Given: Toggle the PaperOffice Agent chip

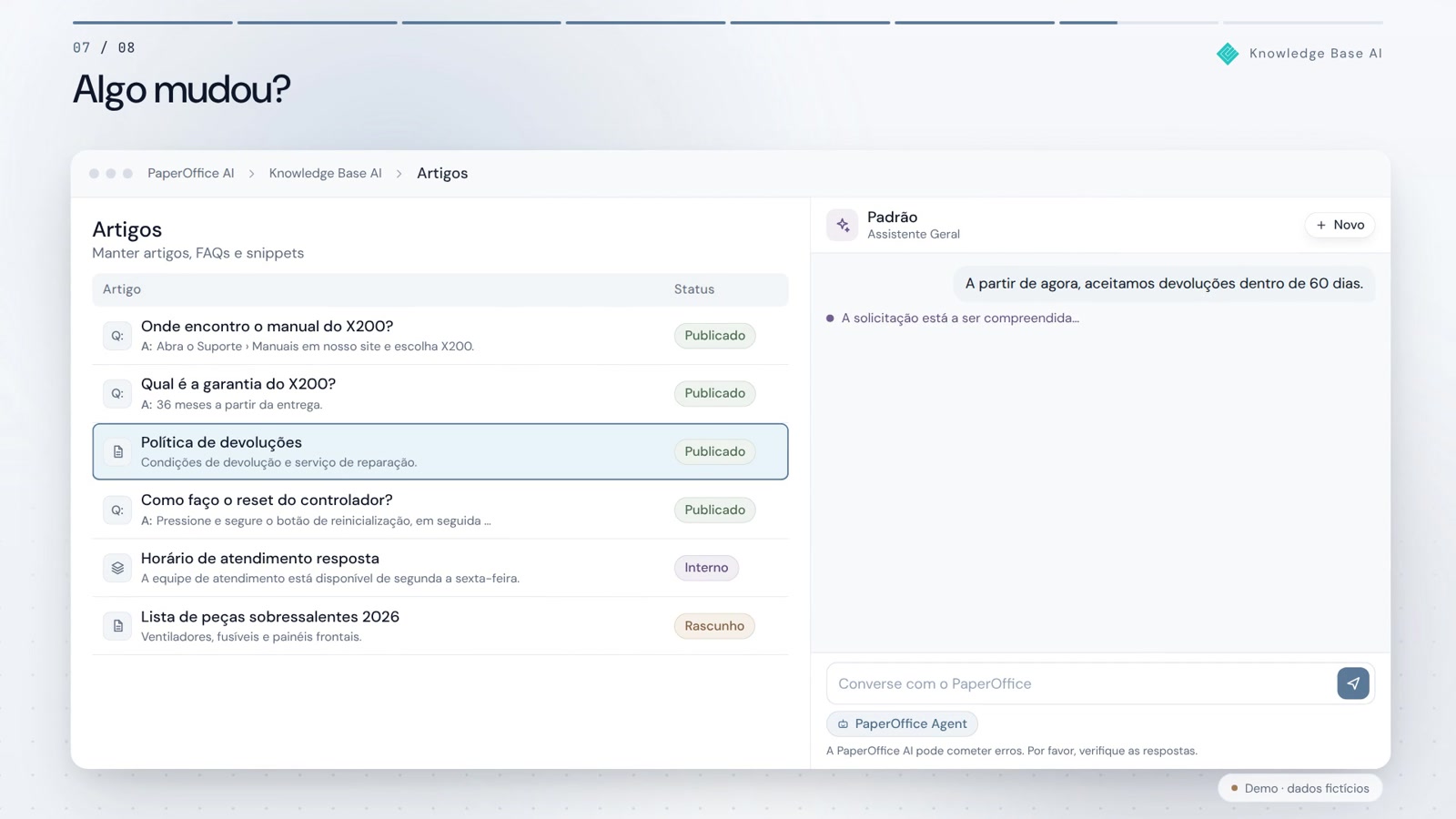Looking at the screenshot, I should click(902, 724).
